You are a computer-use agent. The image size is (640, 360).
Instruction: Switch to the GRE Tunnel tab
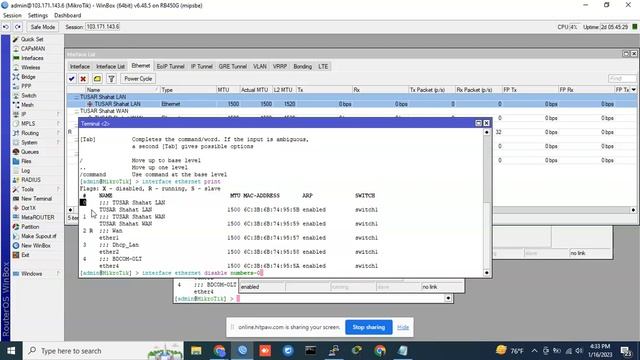[x=233, y=67]
